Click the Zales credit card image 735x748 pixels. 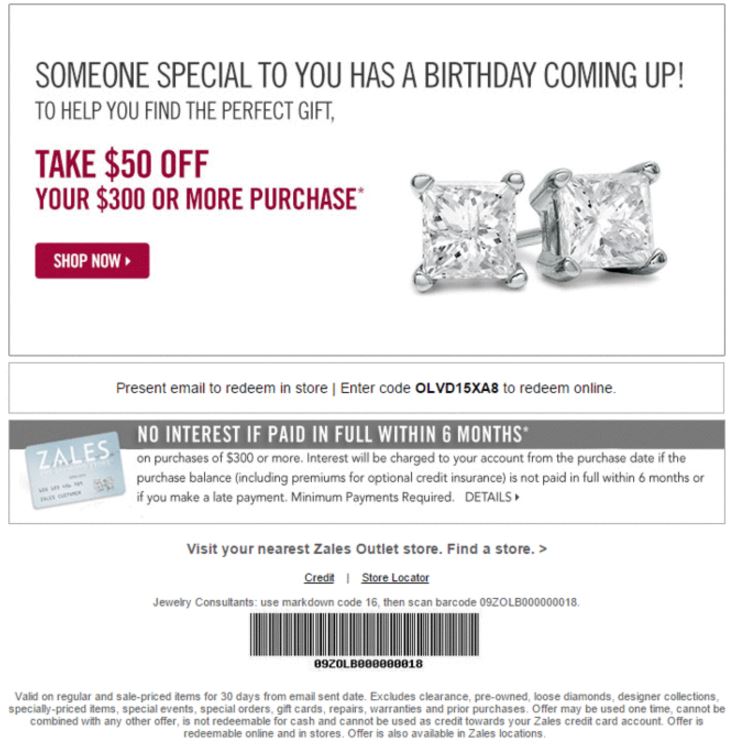75,469
